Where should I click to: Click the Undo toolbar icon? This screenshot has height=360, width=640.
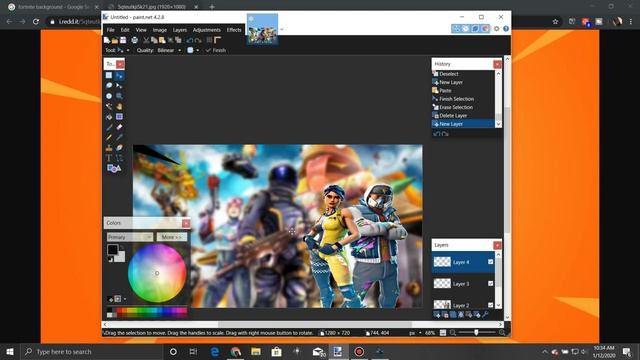tap(190, 40)
